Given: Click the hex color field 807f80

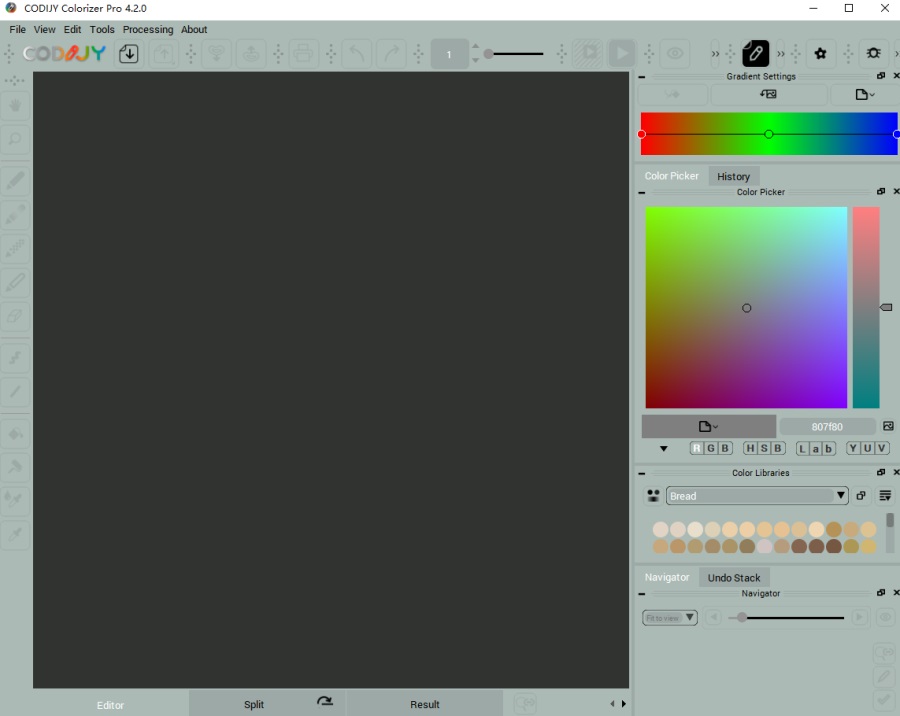Looking at the screenshot, I should click(x=827, y=426).
